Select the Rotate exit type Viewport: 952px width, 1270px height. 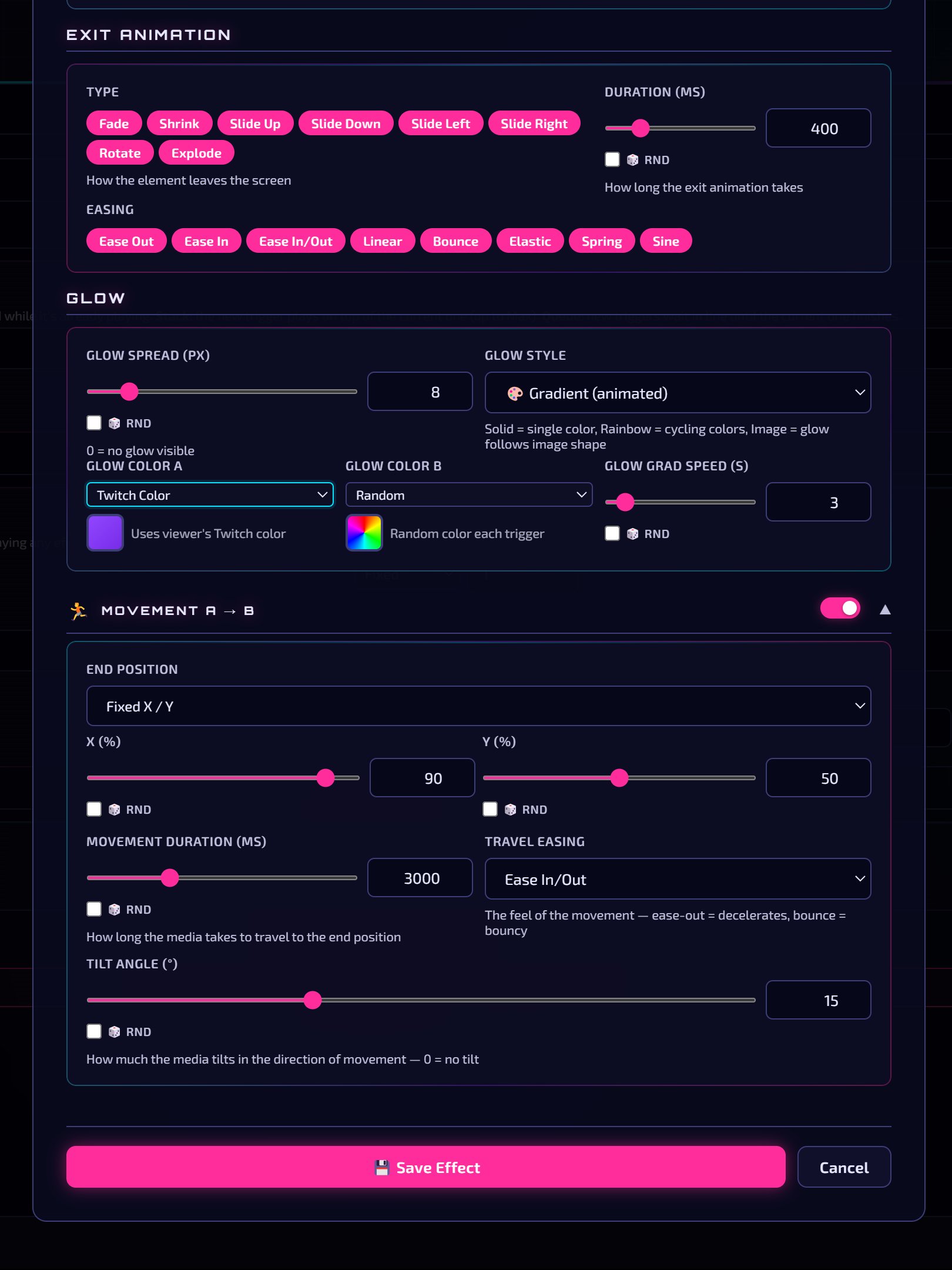click(x=120, y=153)
